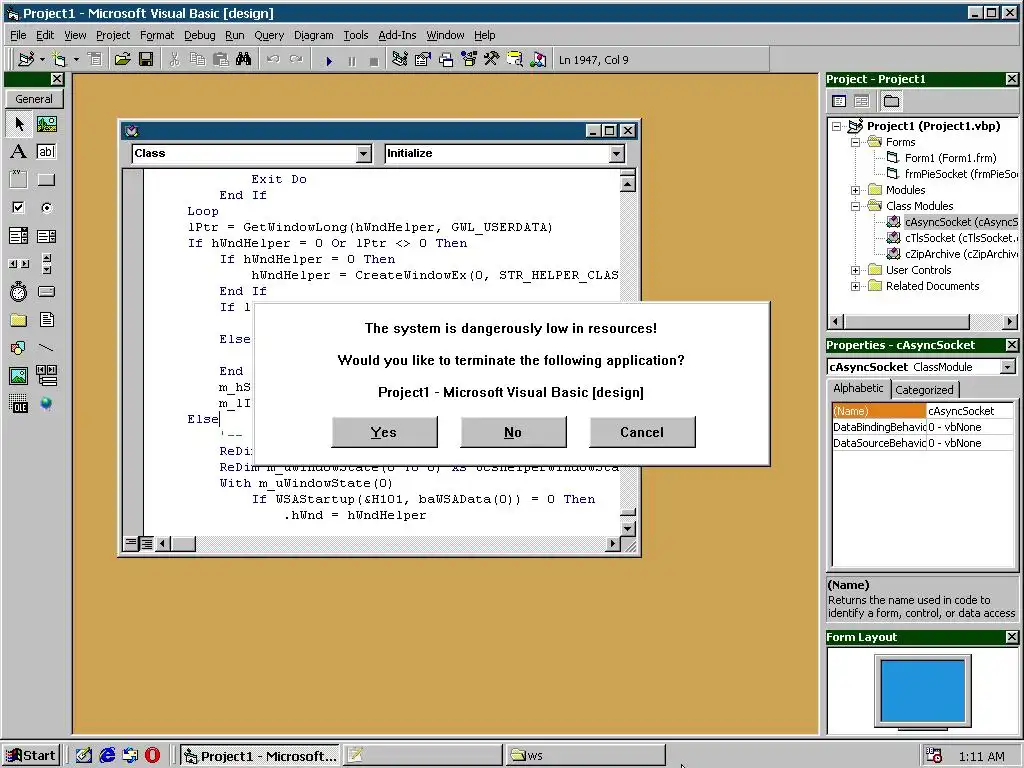Click the code window vertical scroll down arrow
The image size is (1024, 768).
click(628, 529)
